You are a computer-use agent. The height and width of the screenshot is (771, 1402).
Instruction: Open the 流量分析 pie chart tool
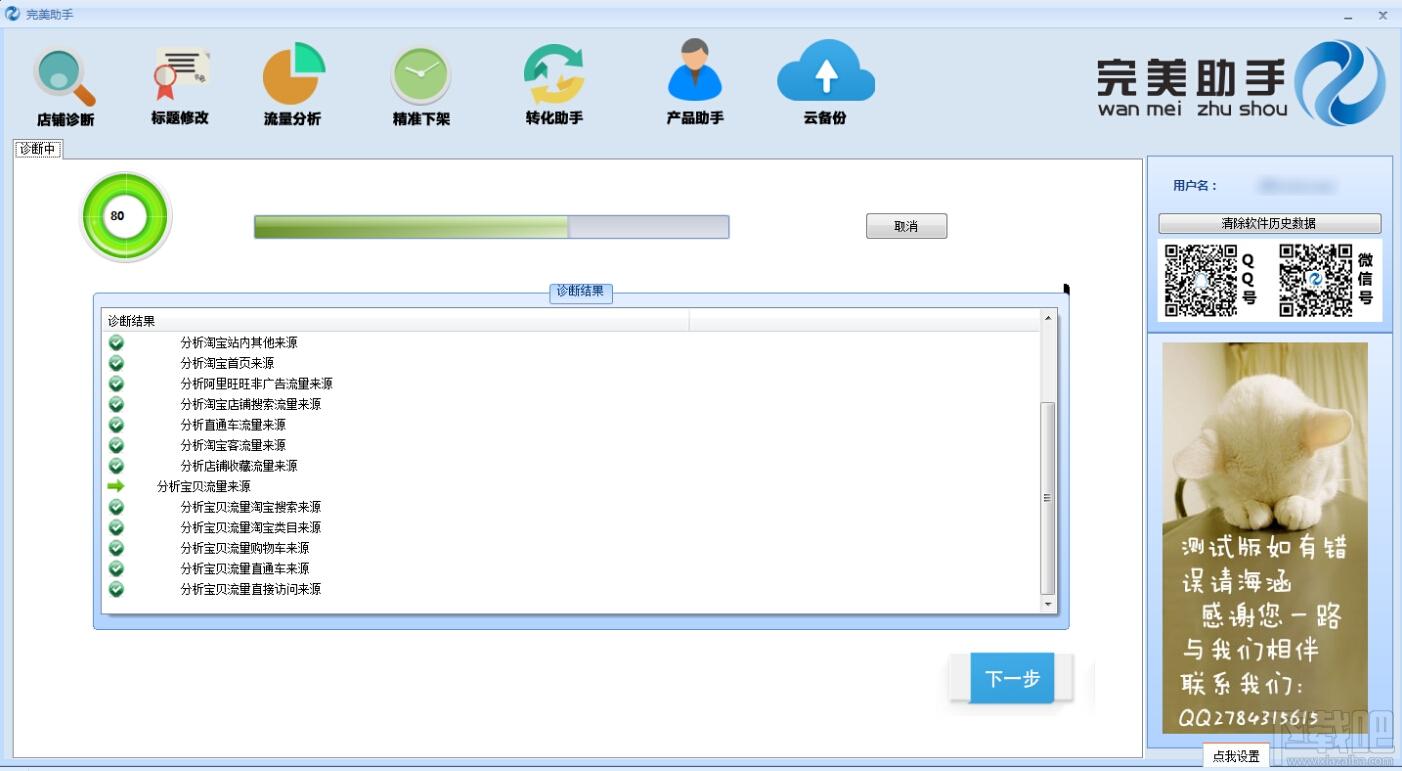coord(293,85)
